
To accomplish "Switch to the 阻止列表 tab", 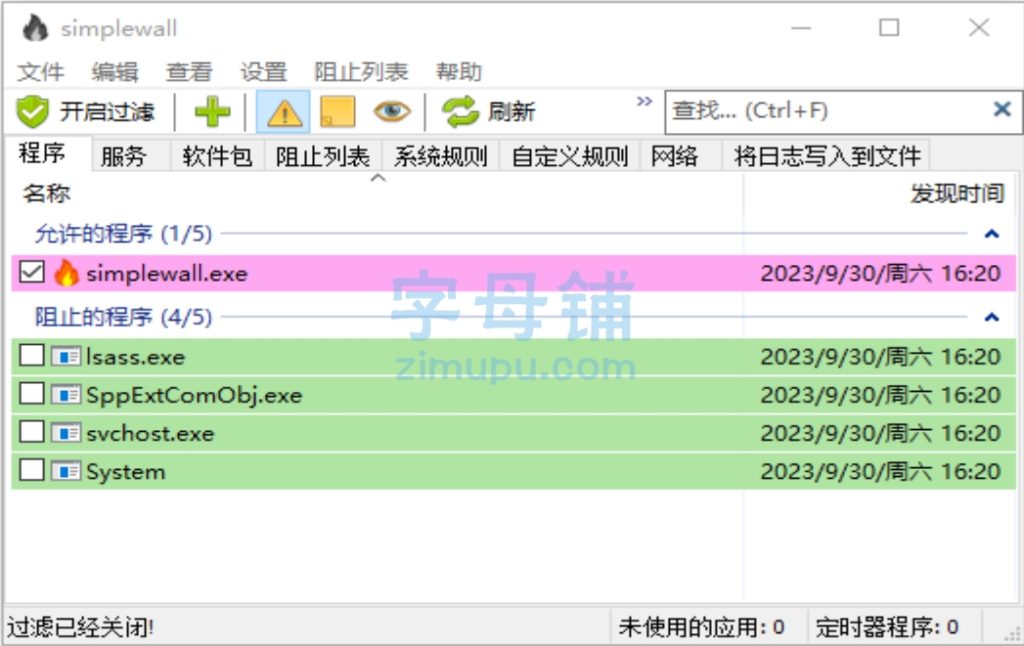I will [323, 157].
